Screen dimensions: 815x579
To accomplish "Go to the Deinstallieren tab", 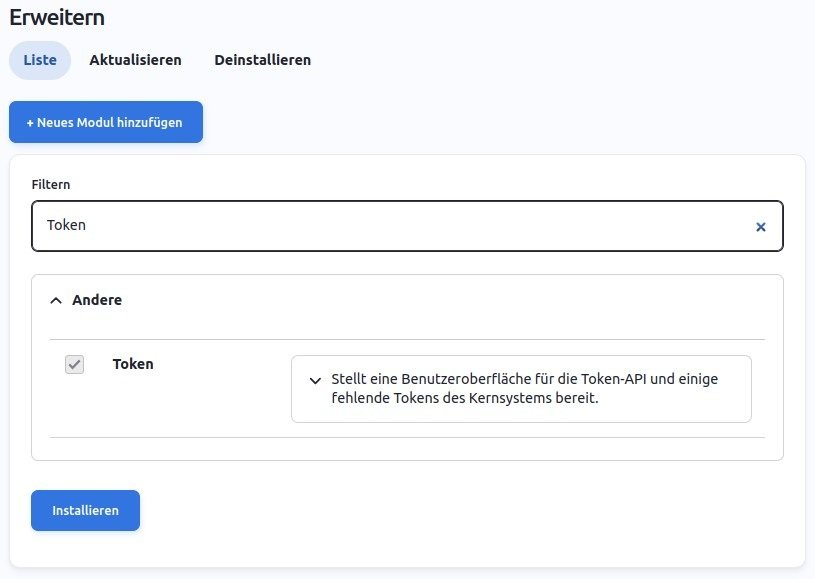I will (x=262, y=60).
